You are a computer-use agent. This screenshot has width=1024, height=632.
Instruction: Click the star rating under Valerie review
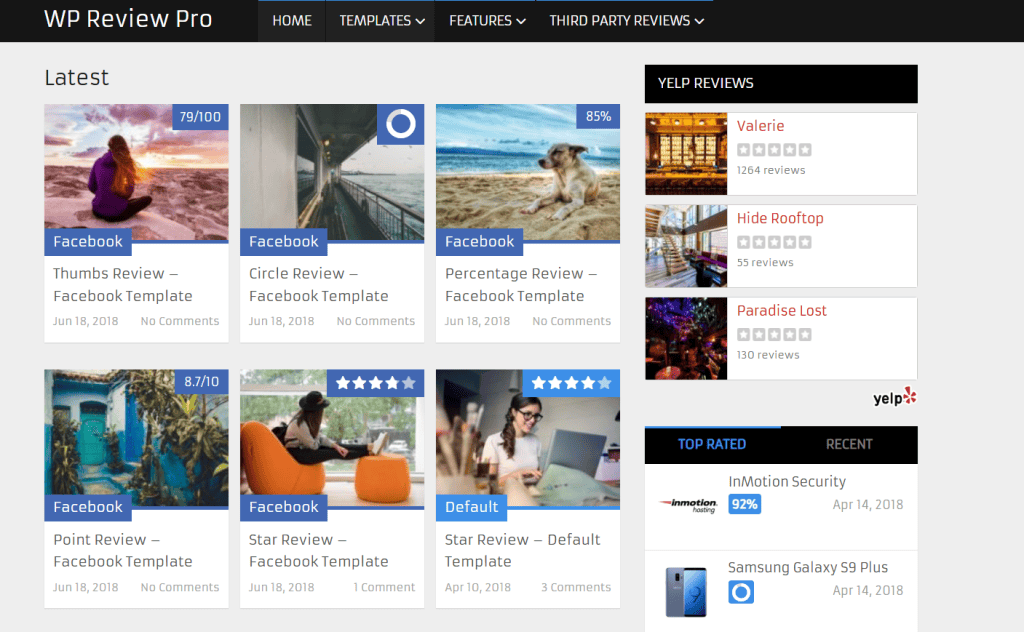click(774, 148)
